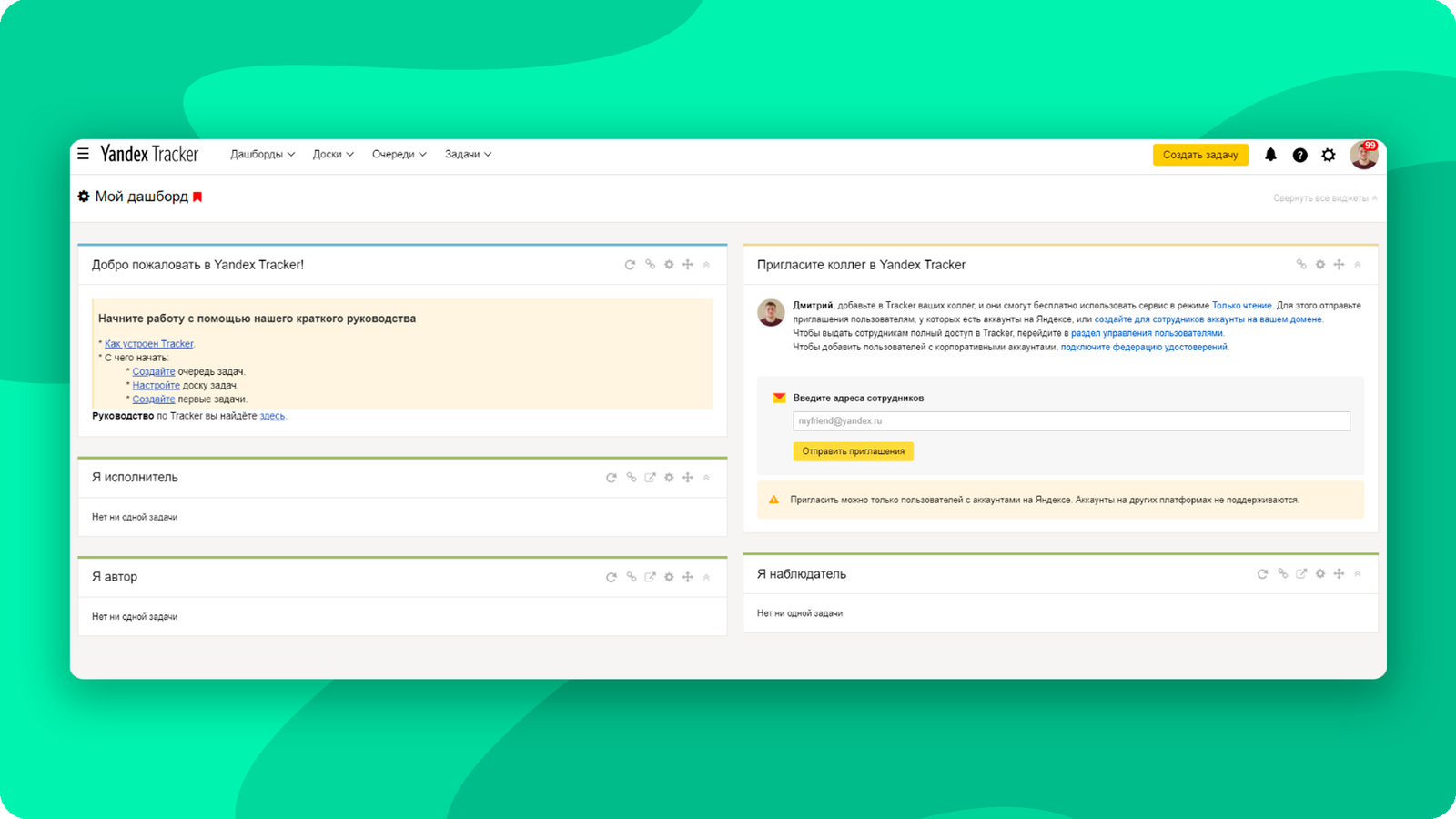Click red bookmark flag next to Мой дашборд
Screen dimensions: 1456x819
(x=197, y=197)
